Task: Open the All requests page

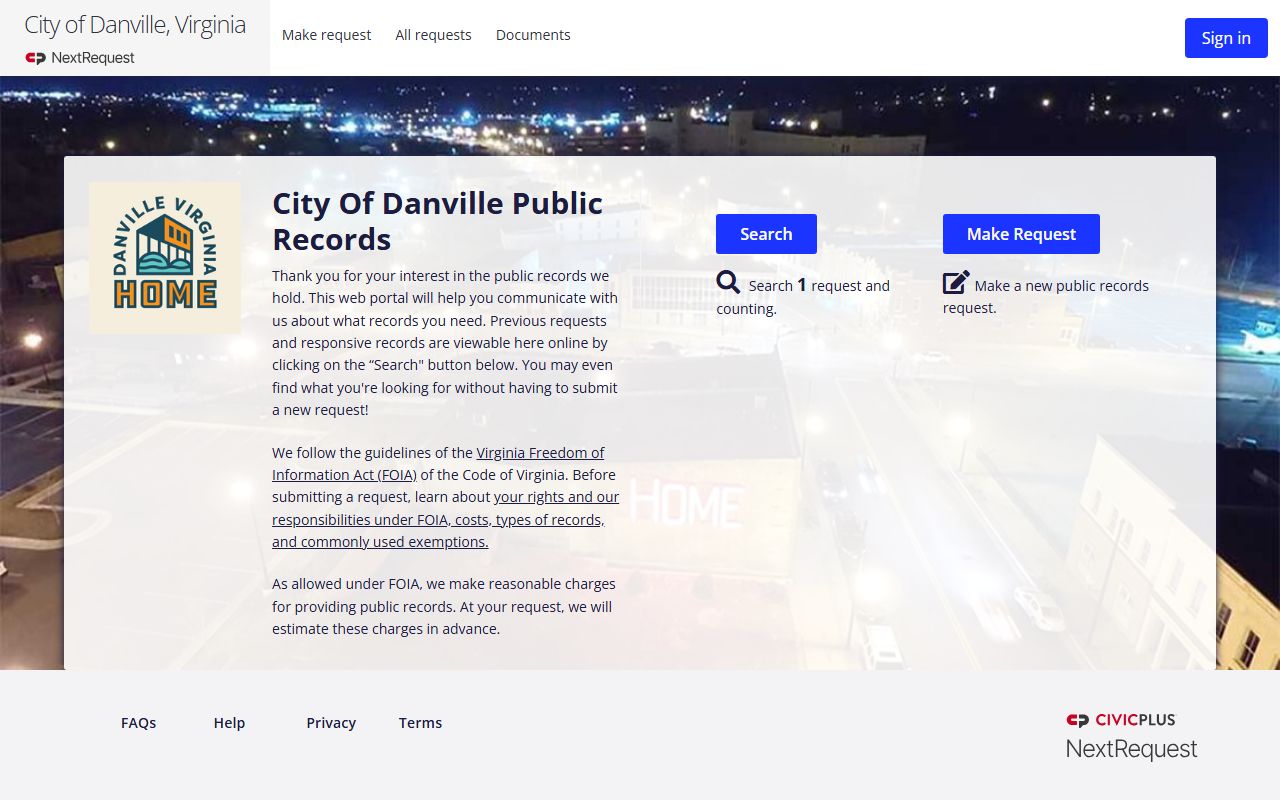Action: (x=433, y=35)
